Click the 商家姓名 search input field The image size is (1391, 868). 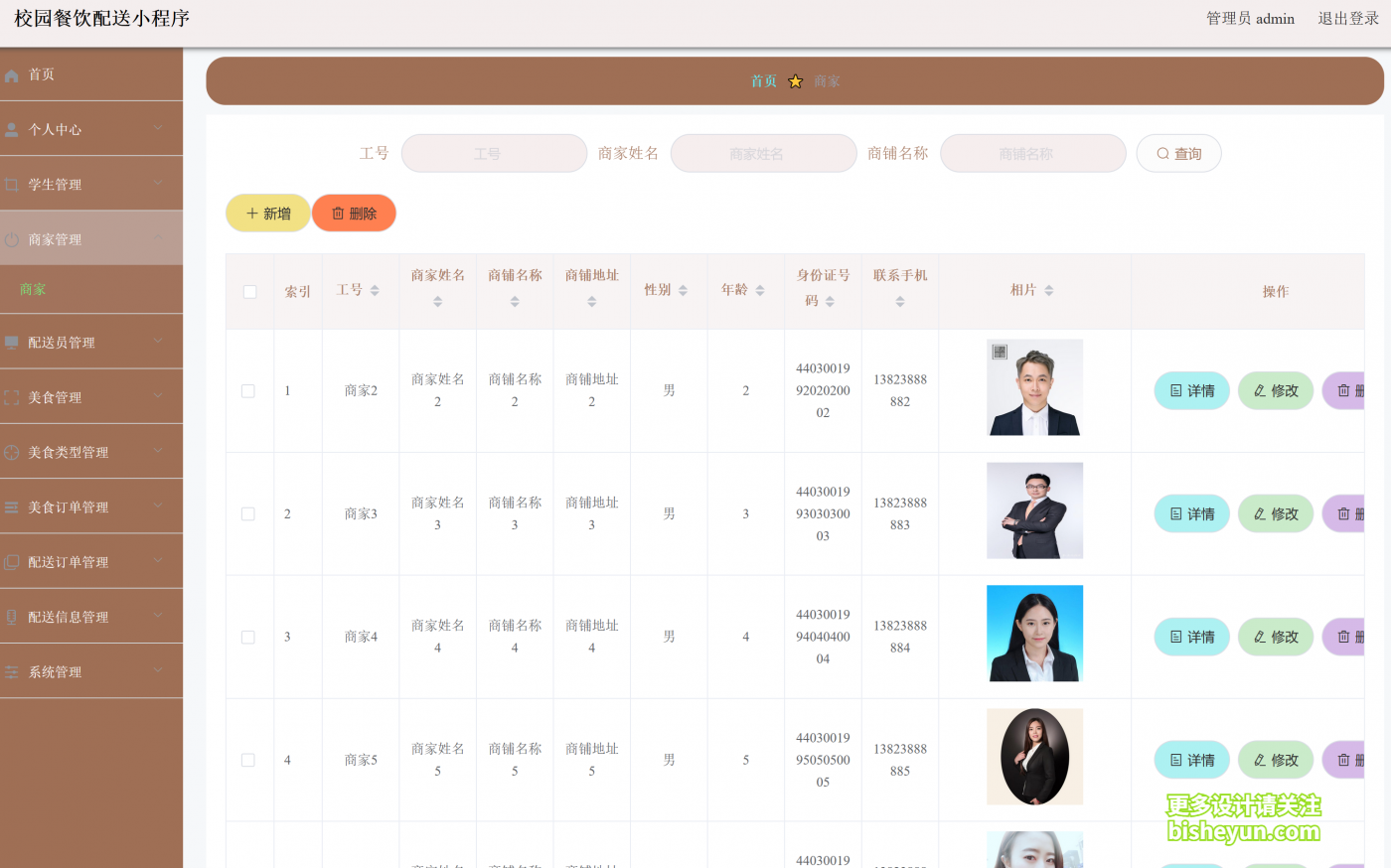tap(763, 154)
